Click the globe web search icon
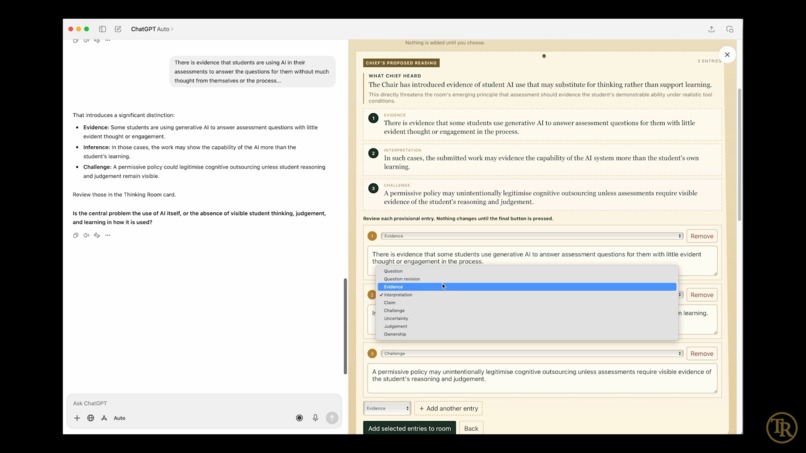This screenshot has width=806, height=453. tap(90, 418)
